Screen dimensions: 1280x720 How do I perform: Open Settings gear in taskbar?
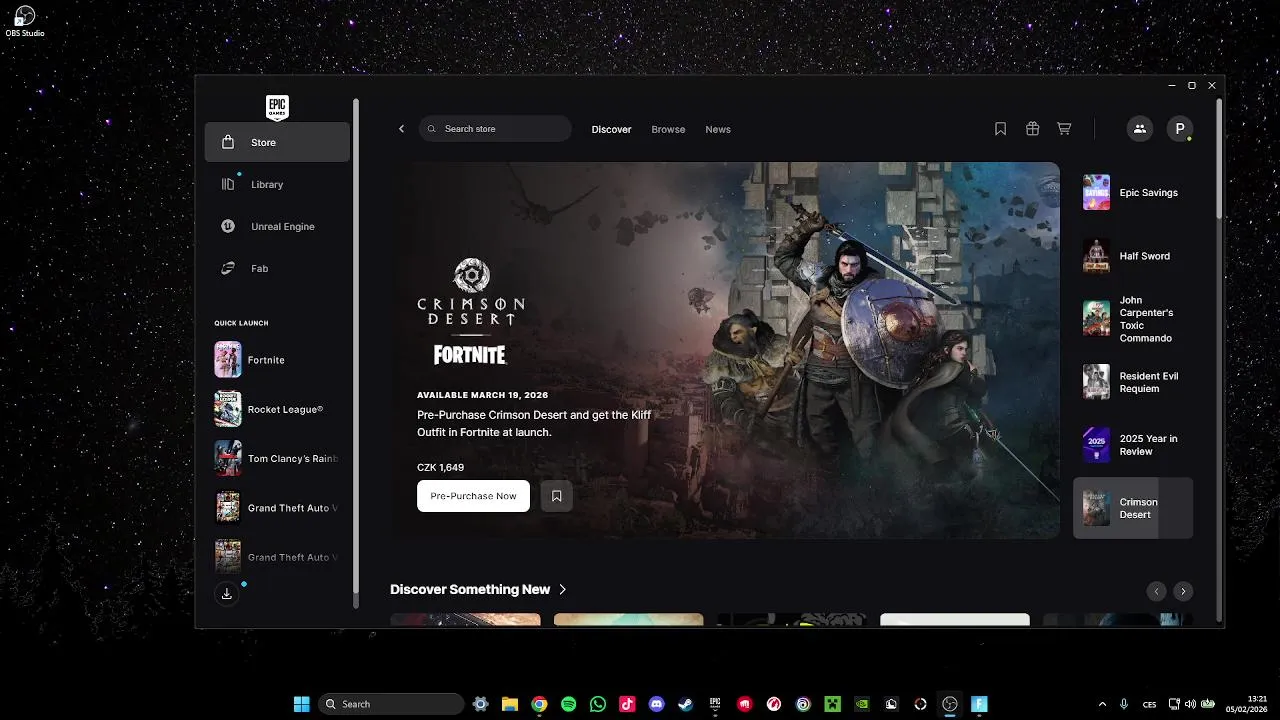click(480, 704)
